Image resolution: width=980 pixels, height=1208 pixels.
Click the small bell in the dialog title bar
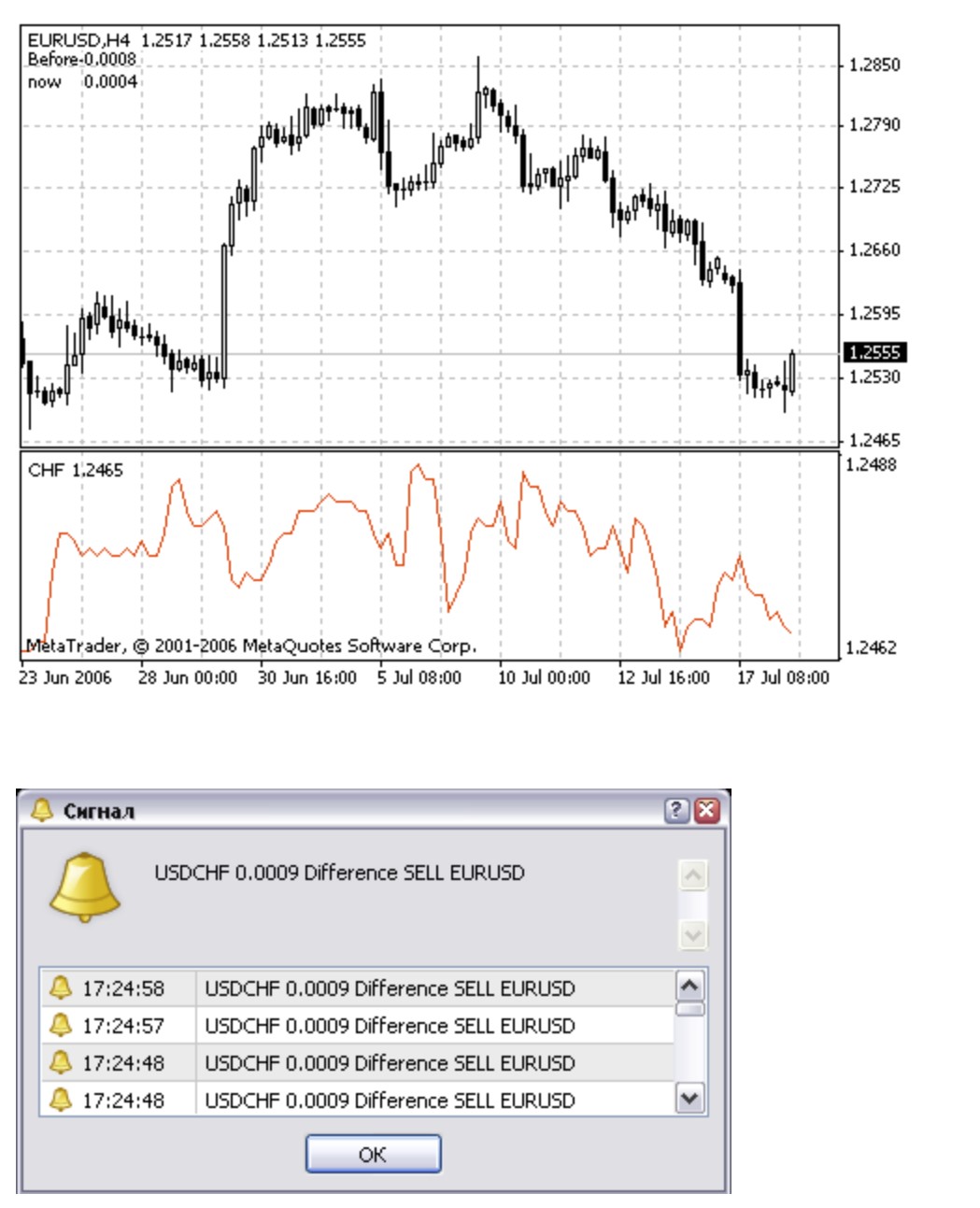pos(42,810)
